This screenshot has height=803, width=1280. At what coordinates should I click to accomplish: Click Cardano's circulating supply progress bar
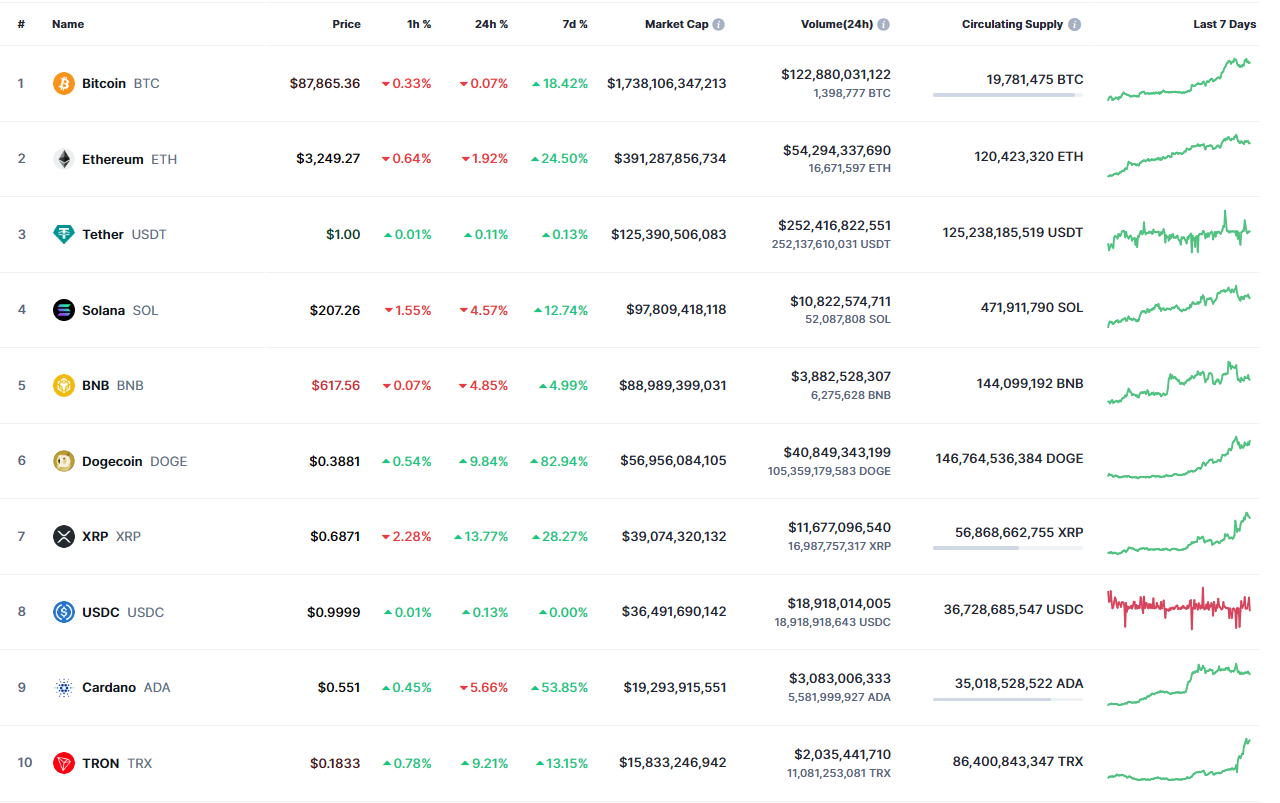pos(1008,699)
